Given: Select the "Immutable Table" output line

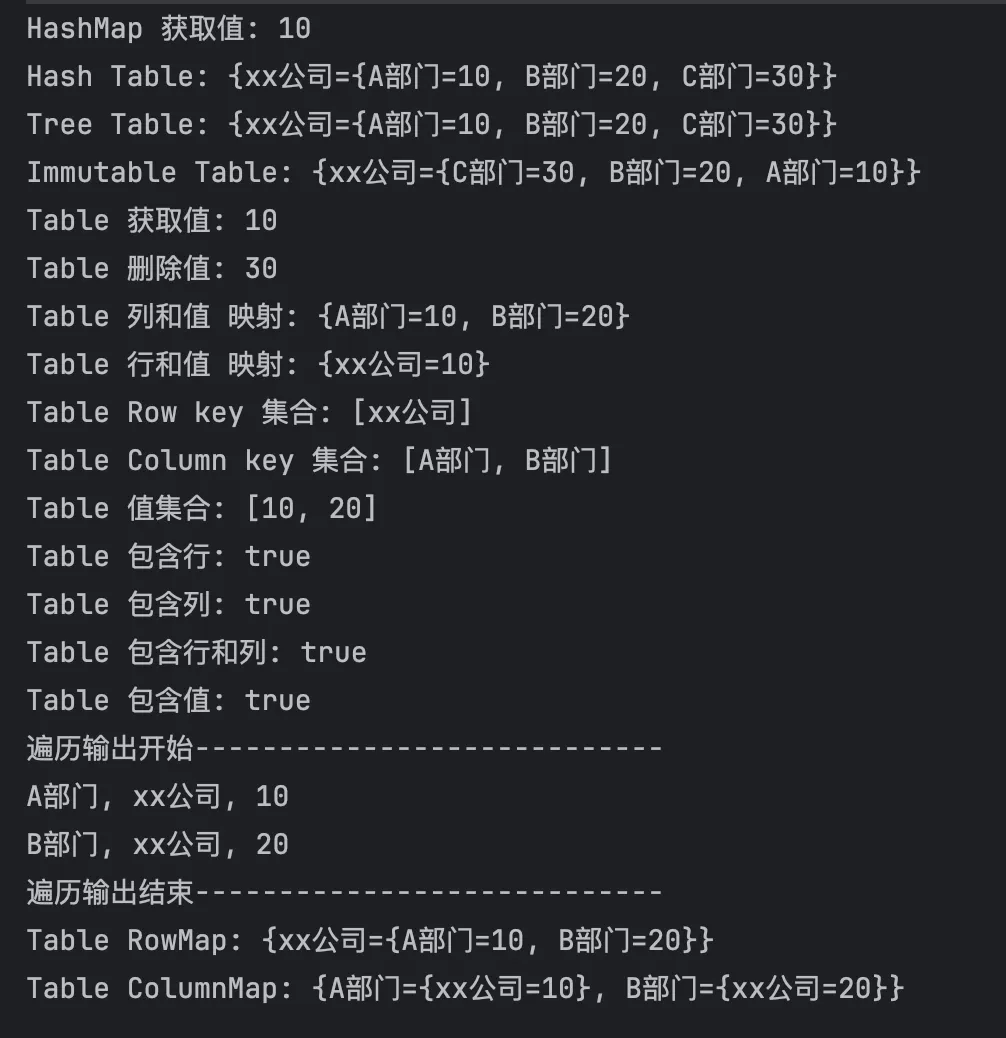Looking at the screenshot, I should [x=472, y=173].
